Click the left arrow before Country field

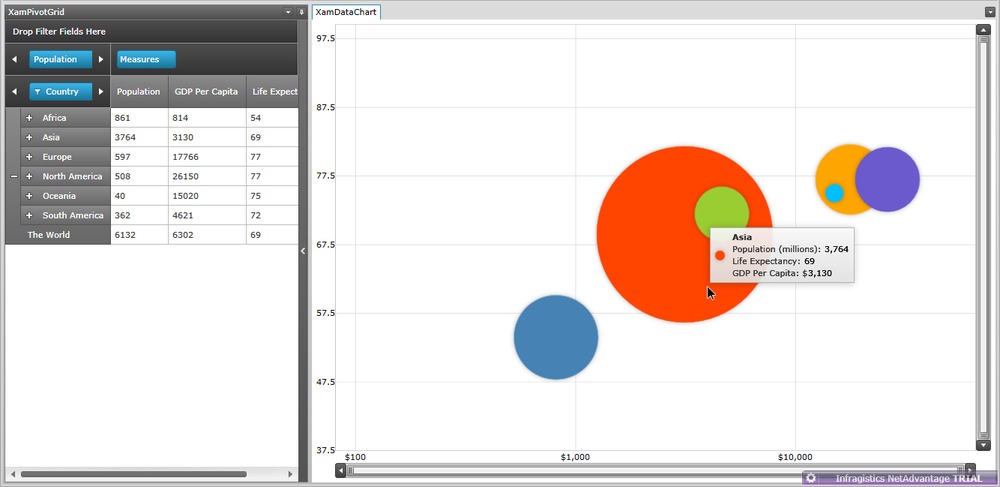coord(14,92)
